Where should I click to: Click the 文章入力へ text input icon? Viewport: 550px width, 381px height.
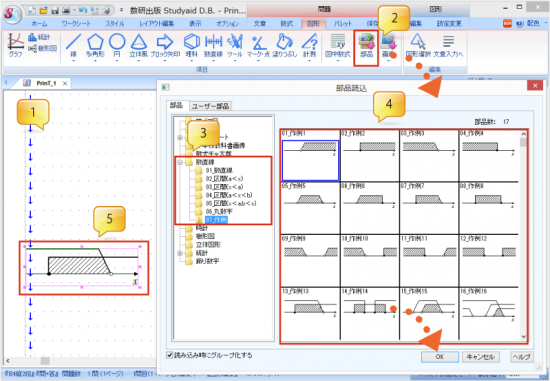tap(448, 46)
